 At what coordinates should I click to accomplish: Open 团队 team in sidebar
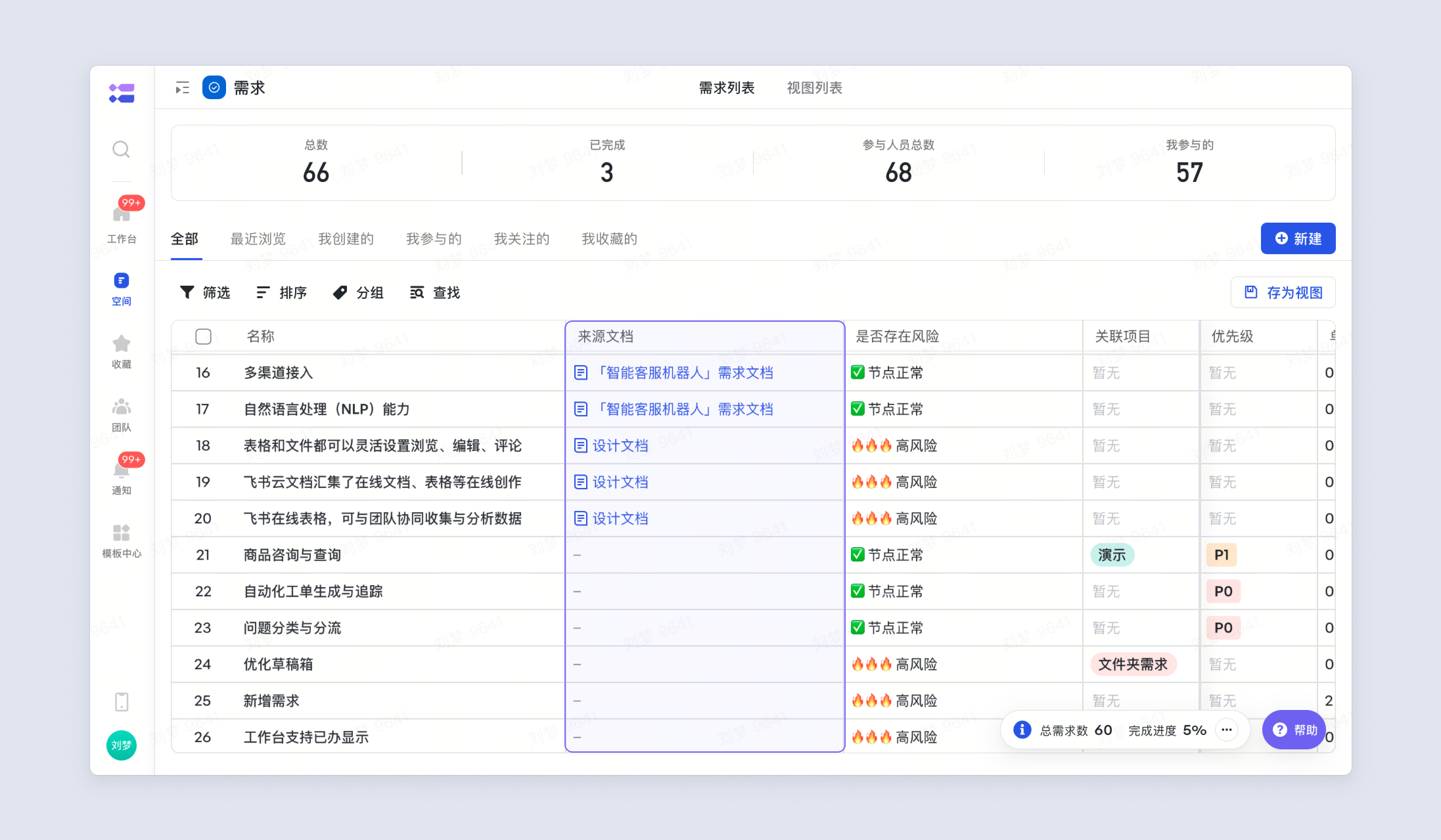[121, 415]
